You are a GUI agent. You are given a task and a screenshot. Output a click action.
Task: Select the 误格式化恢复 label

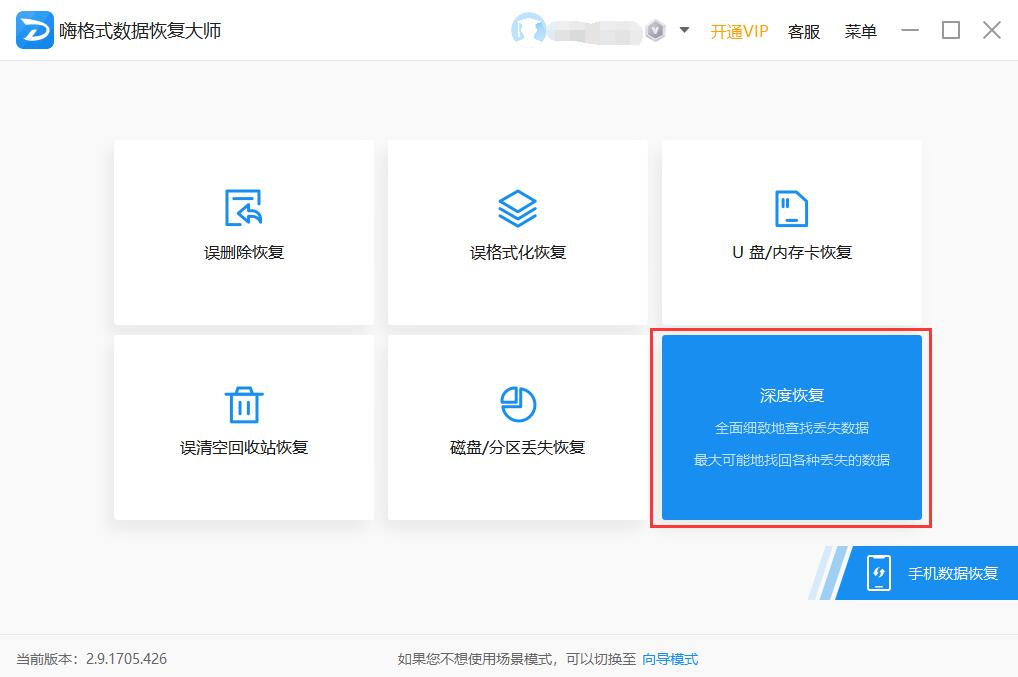tap(518, 252)
